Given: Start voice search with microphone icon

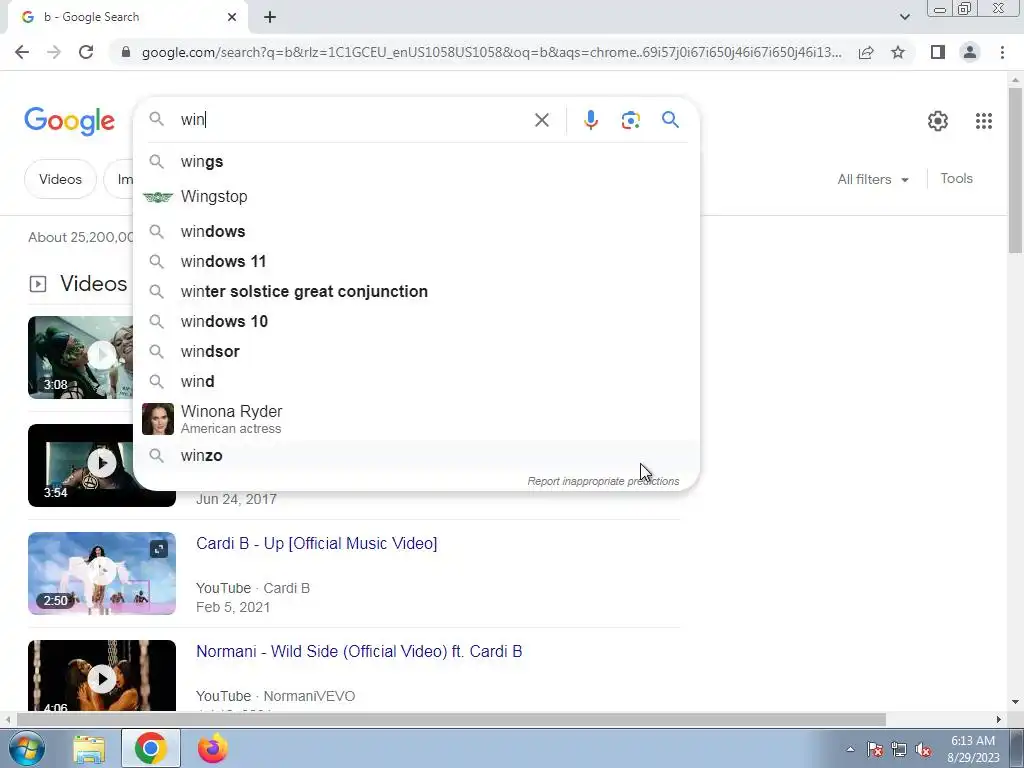Looking at the screenshot, I should click(x=590, y=120).
